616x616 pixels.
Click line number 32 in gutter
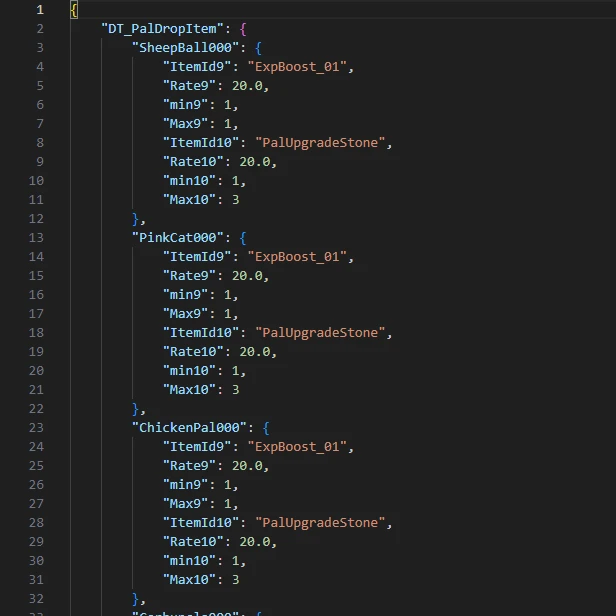coord(36,599)
